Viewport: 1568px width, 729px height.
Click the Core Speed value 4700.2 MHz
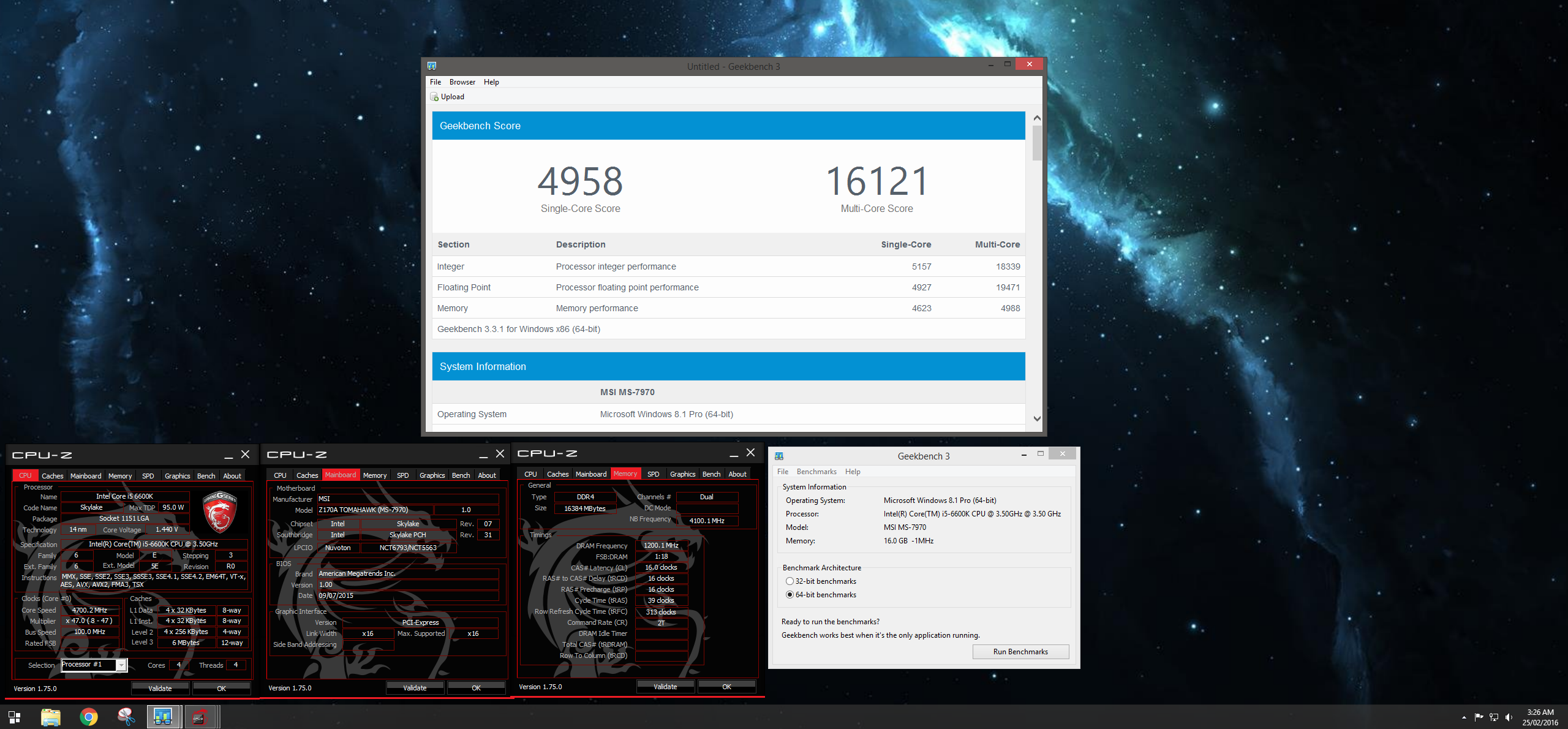(89, 610)
